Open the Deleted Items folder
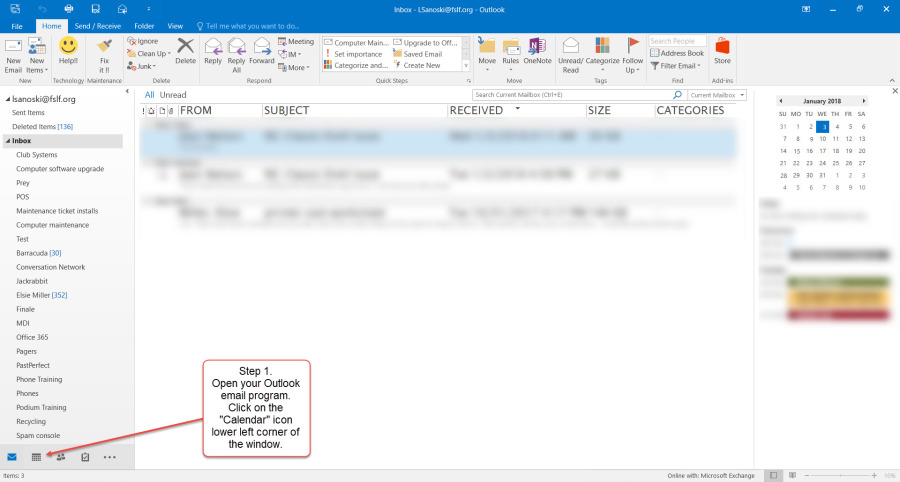Screen dimensions: 900x482 click(x=42, y=126)
